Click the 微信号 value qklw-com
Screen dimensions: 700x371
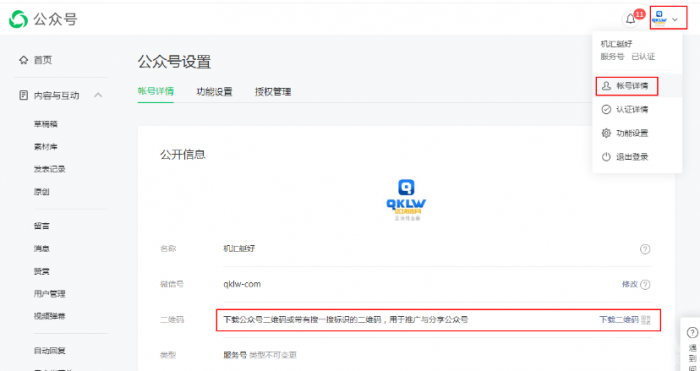click(242, 284)
